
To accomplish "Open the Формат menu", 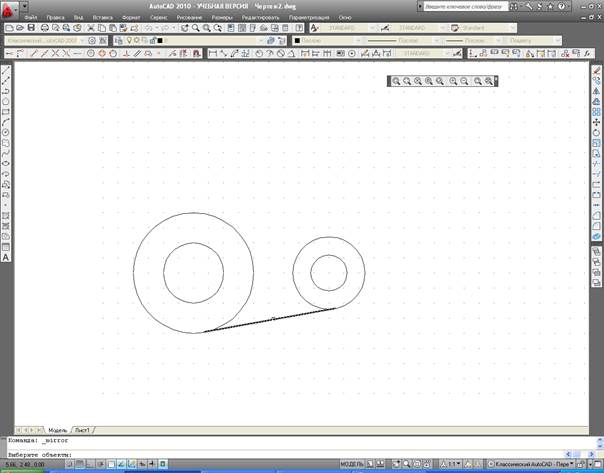I will [x=131, y=17].
